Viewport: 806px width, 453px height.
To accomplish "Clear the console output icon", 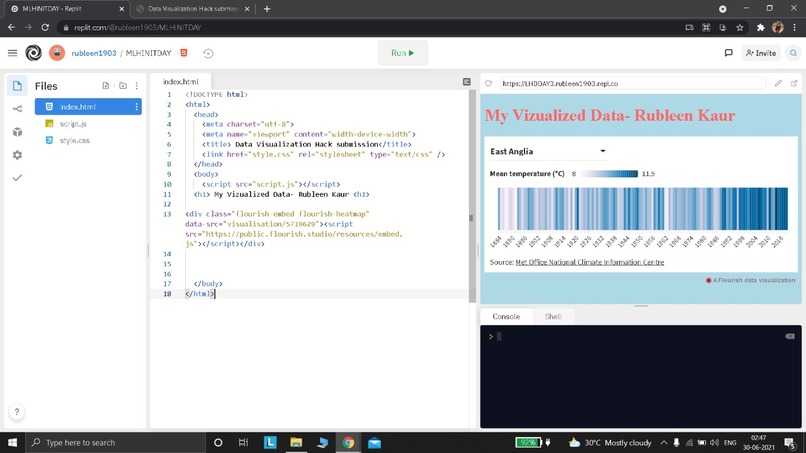I will tap(790, 336).
